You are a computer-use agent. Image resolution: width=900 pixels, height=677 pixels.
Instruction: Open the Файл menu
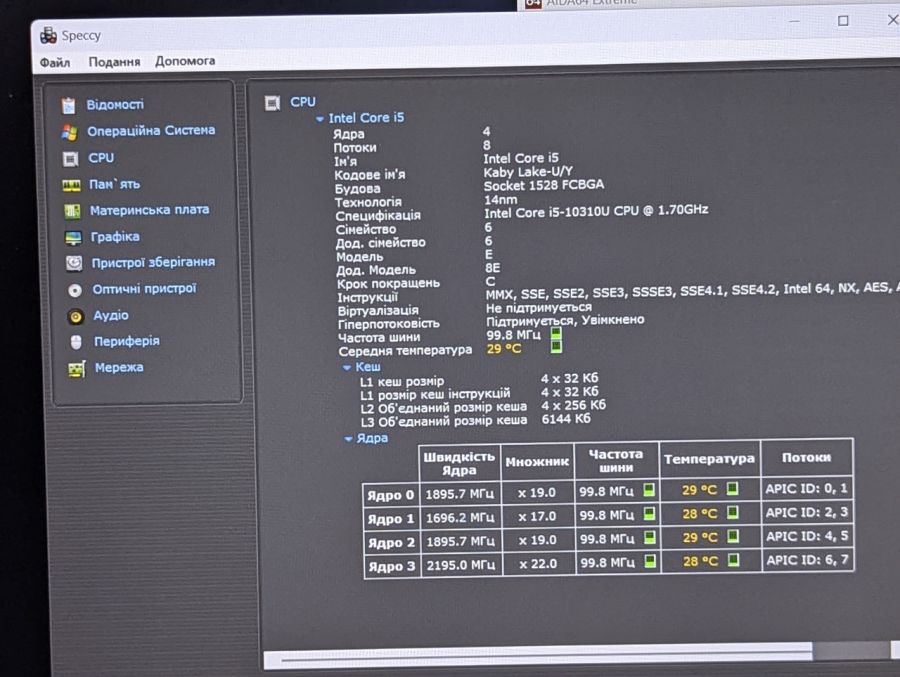pyautogui.click(x=55, y=63)
